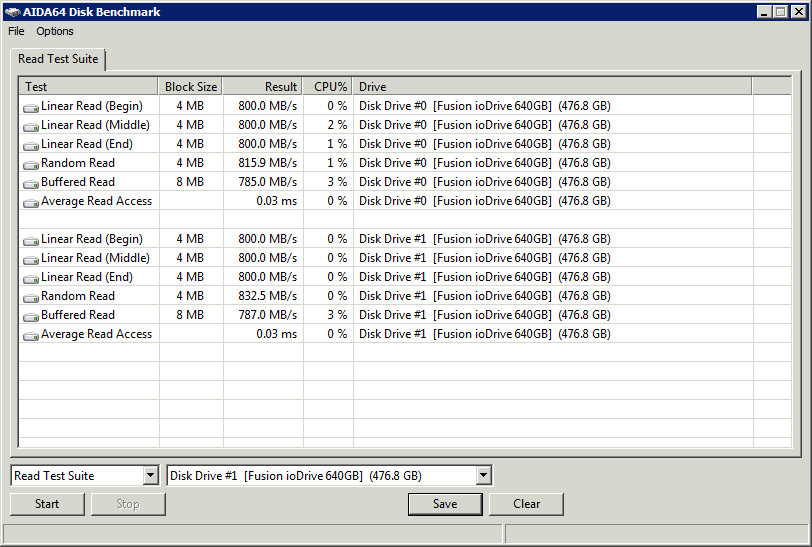This screenshot has height=547, width=812.
Task: Click the 2 % CPU value
Action: pyautogui.click(x=337, y=125)
